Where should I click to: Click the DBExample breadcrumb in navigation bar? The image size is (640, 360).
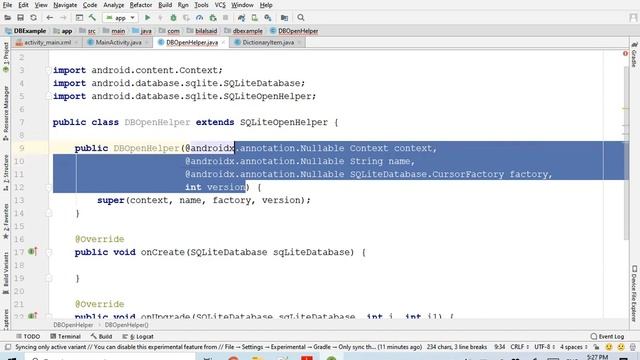pos(26,31)
